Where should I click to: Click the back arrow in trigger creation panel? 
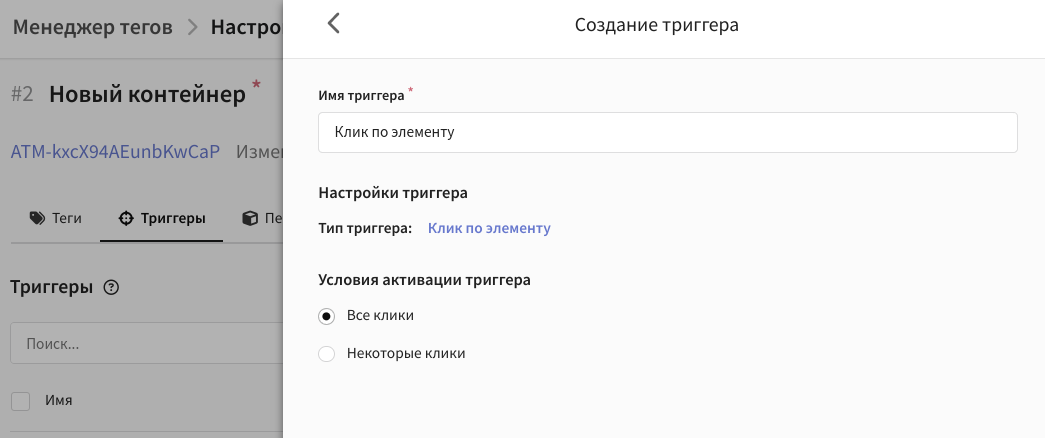[334, 24]
